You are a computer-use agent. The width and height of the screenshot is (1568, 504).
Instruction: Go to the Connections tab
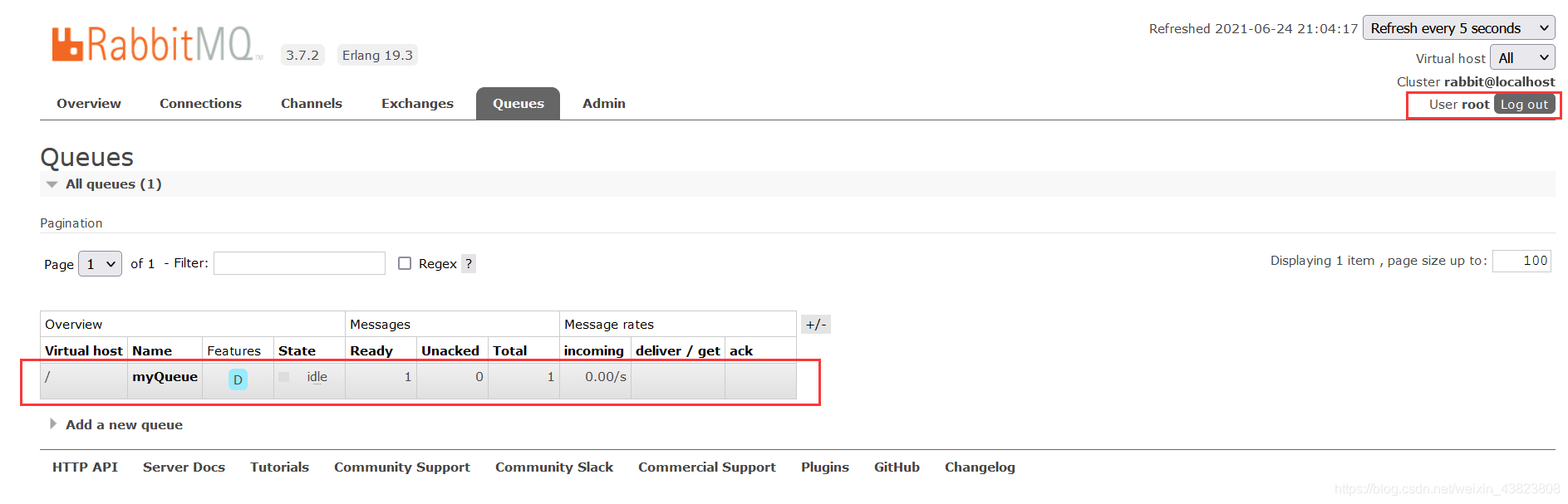tap(200, 104)
